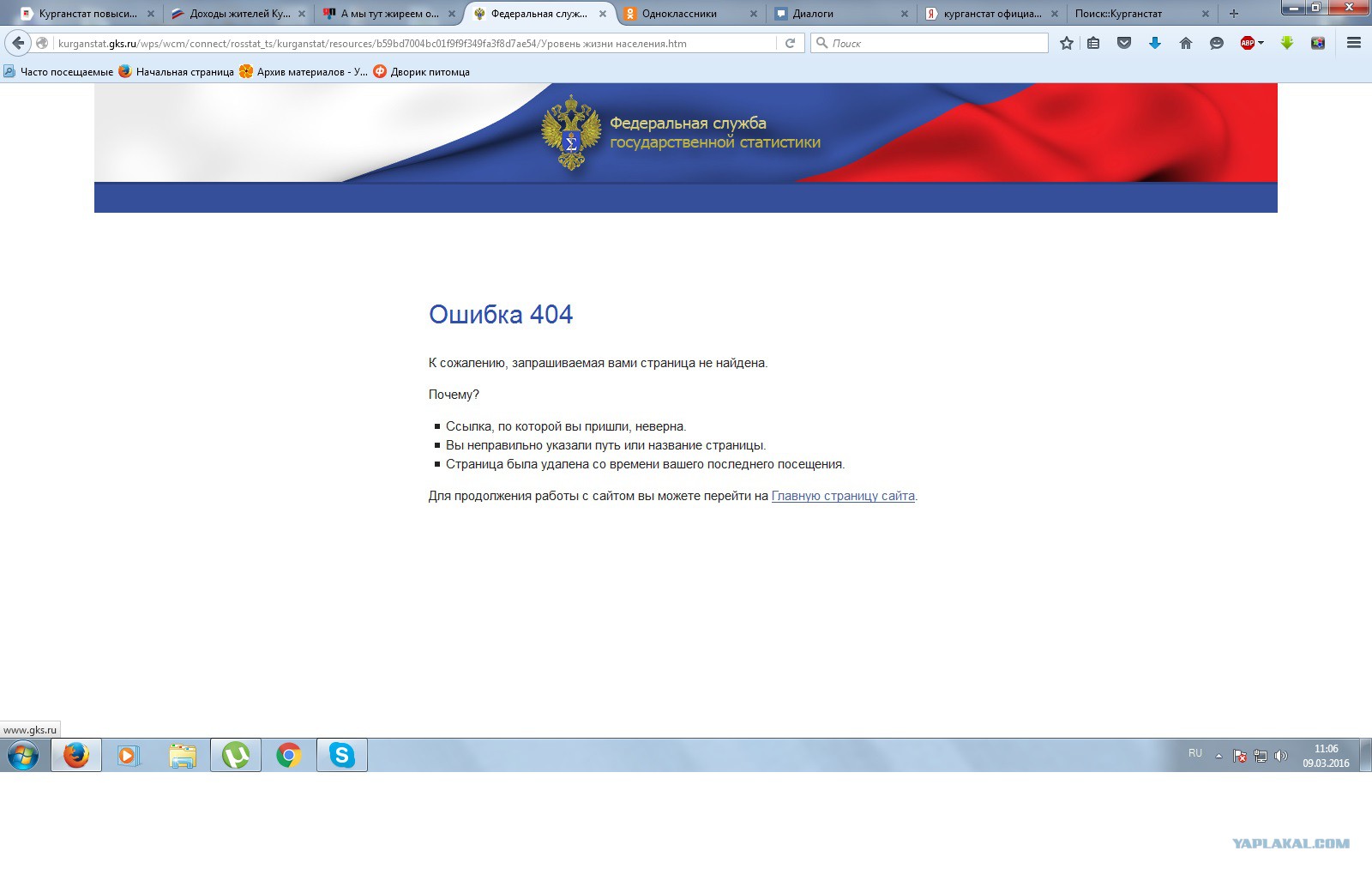This screenshot has width=1372, height=869.
Task: Click Firefox icon in taskbar
Action: coord(76,755)
